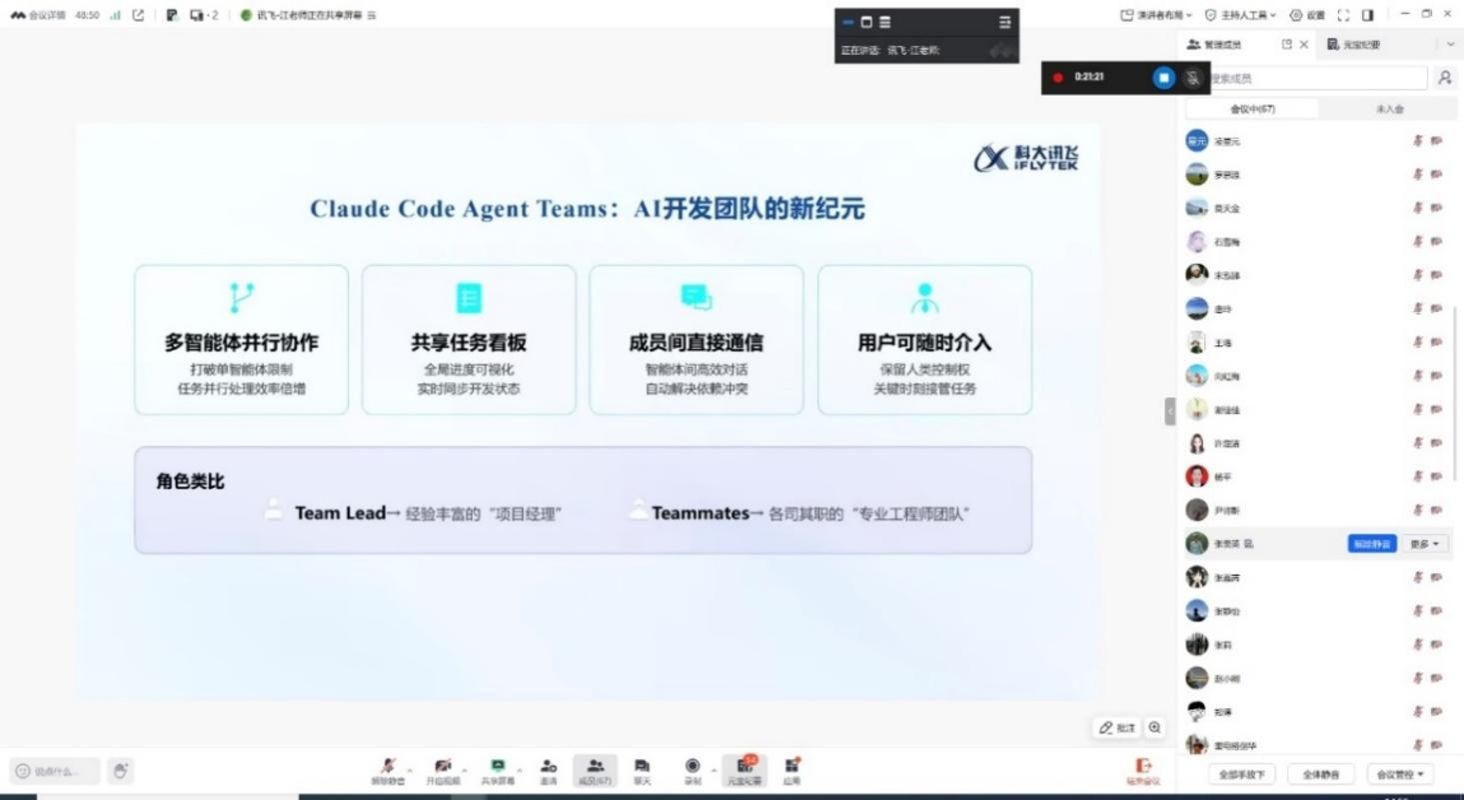Switch to the manage members tab
This screenshot has width=1464, height=800.
click(1214, 44)
